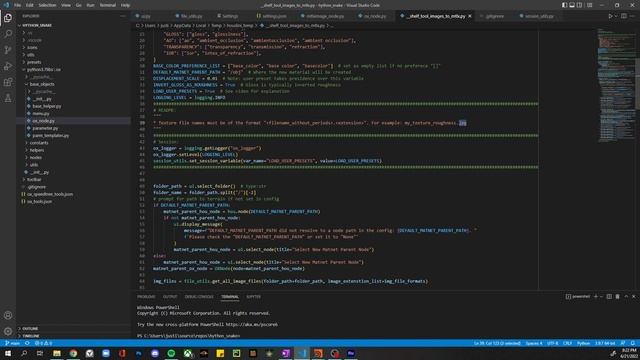Open the run button dropdown arrow
Image resolution: width=640 pixels, height=360 pixels.
point(616,16)
